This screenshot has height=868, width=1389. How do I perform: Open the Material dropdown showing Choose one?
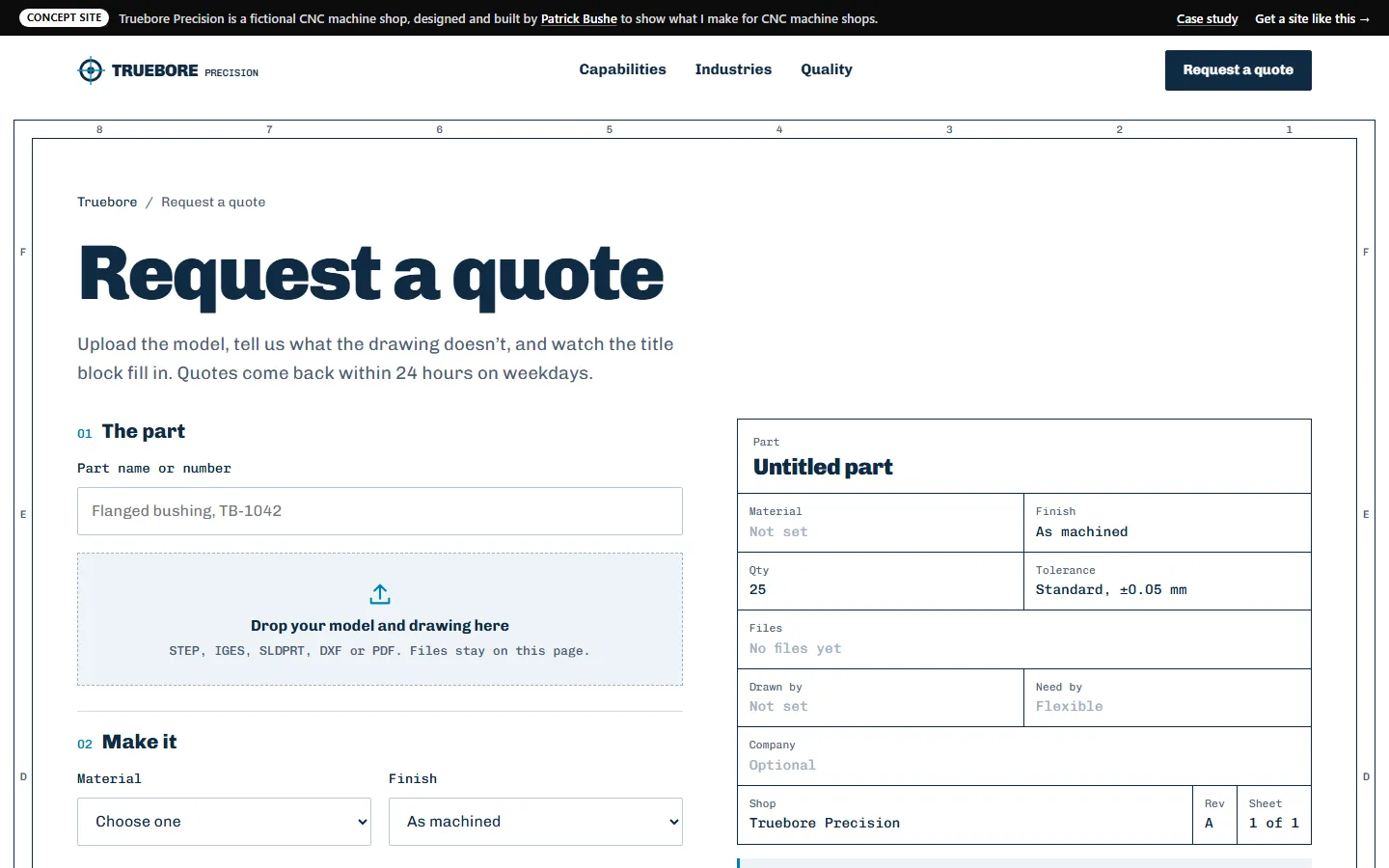click(x=224, y=822)
